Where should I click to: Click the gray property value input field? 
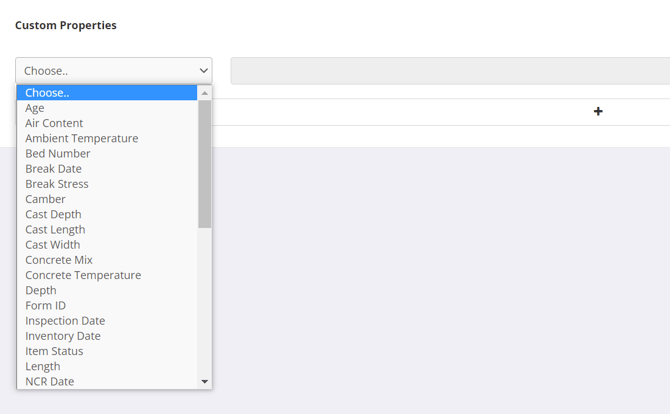450,71
